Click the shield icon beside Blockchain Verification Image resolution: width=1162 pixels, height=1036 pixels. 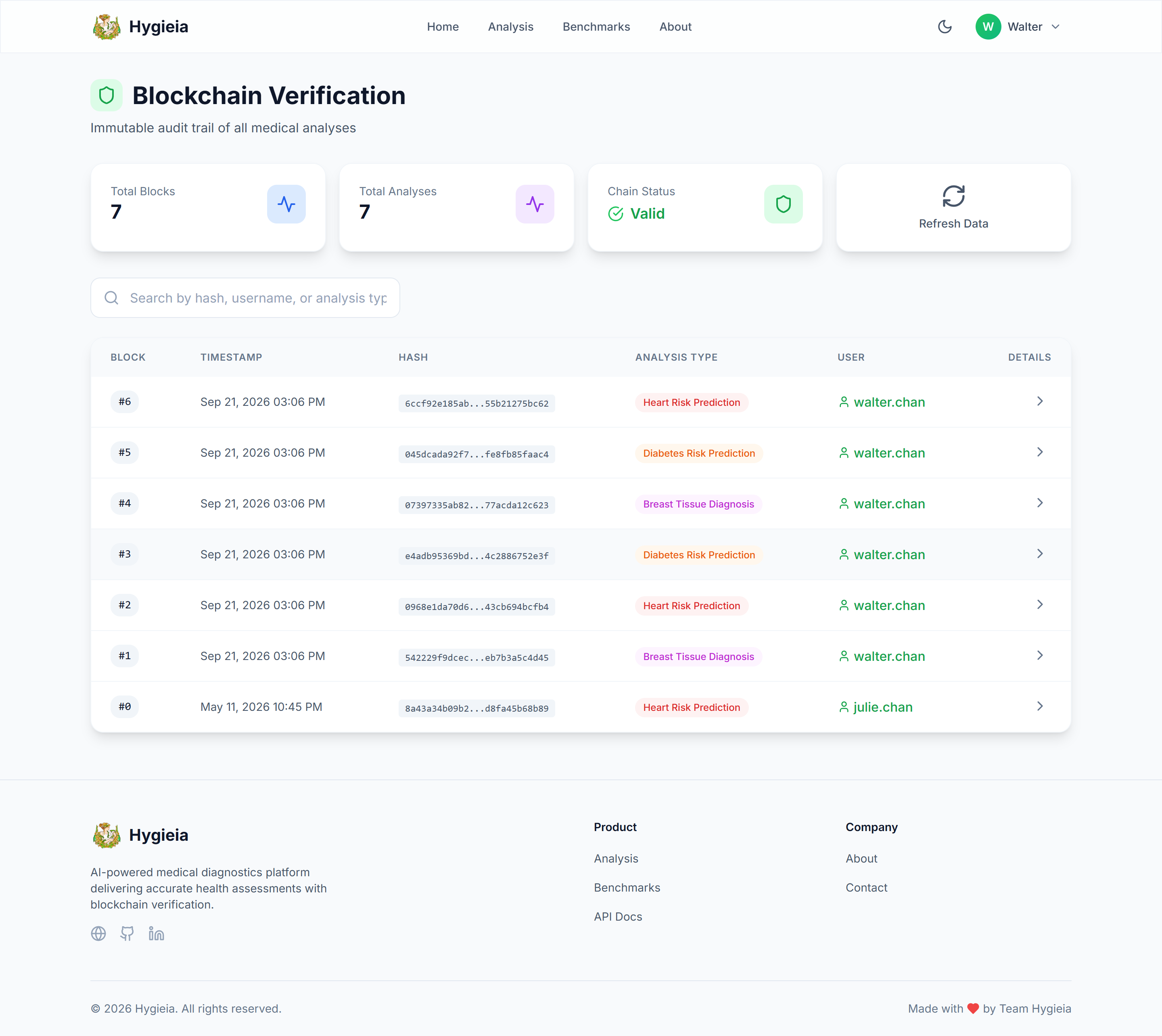tap(107, 95)
